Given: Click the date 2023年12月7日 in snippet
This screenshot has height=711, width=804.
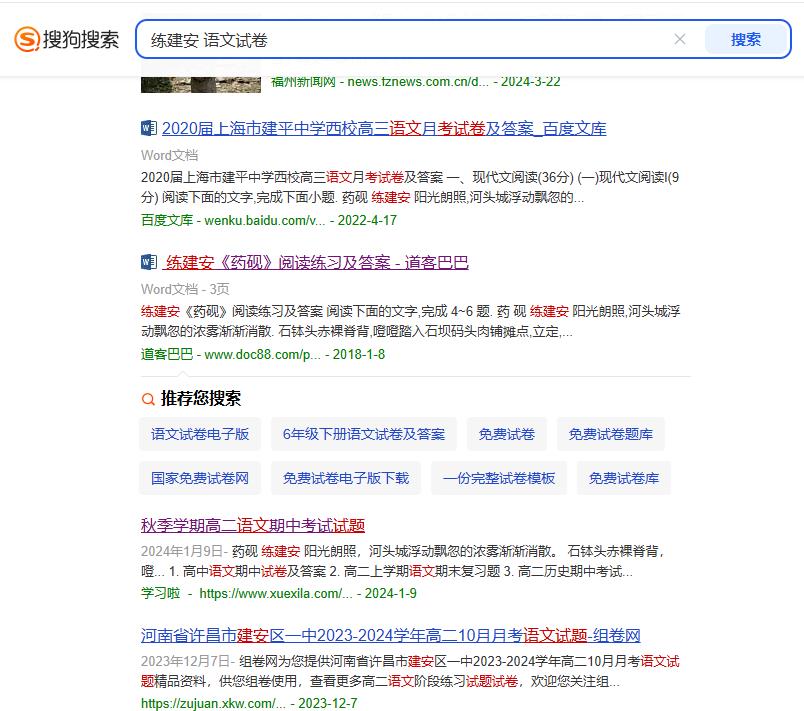Looking at the screenshot, I should (x=186, y=661).
